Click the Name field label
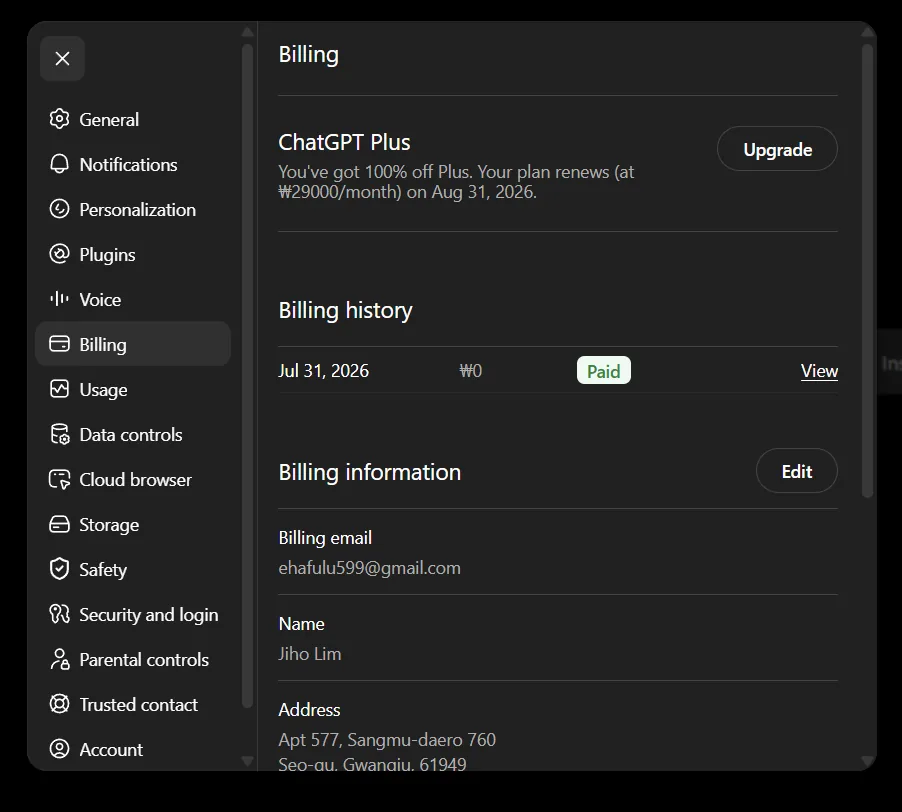 (x=301, y=624)
